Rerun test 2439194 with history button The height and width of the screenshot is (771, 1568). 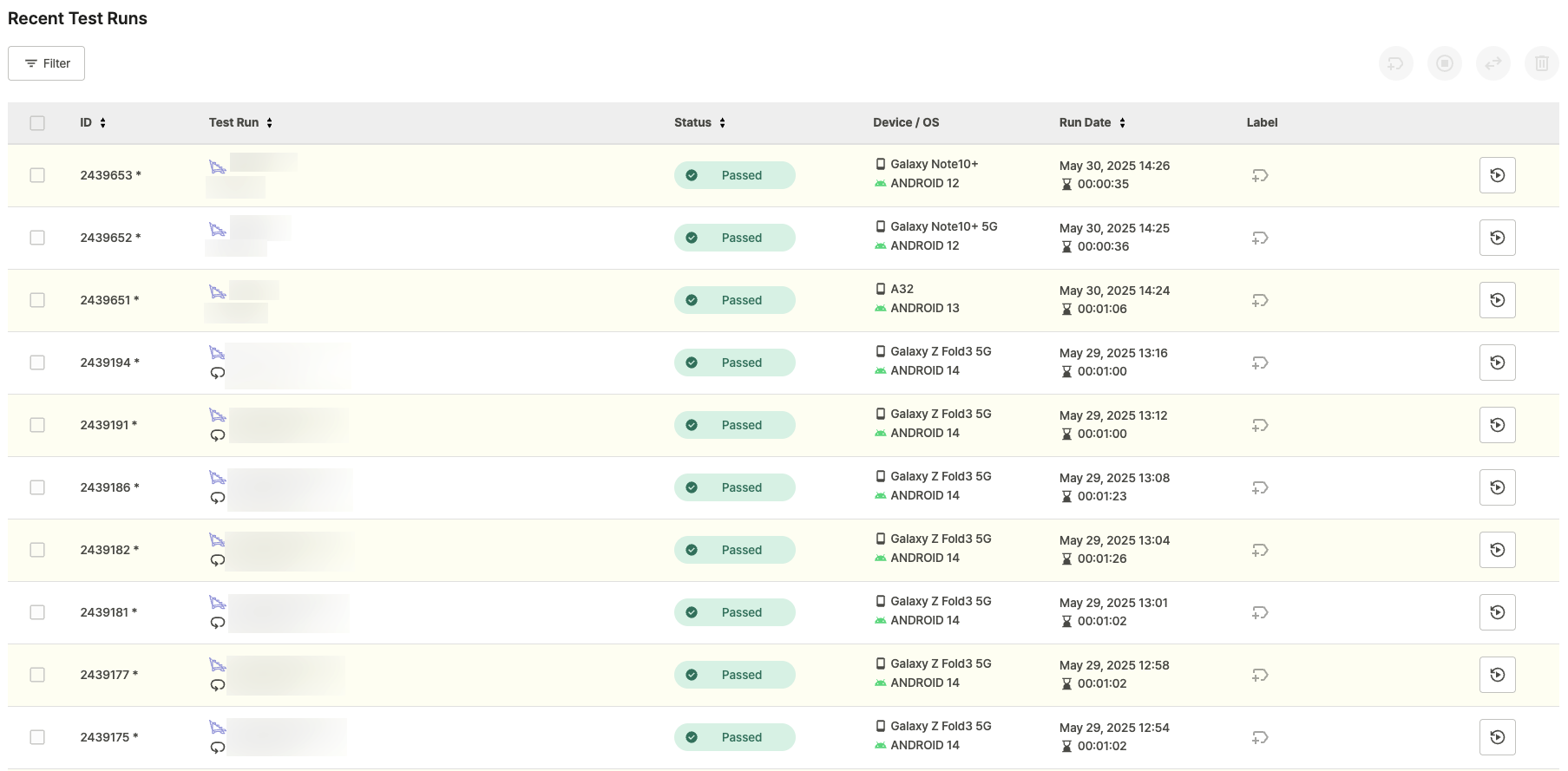1497,363
